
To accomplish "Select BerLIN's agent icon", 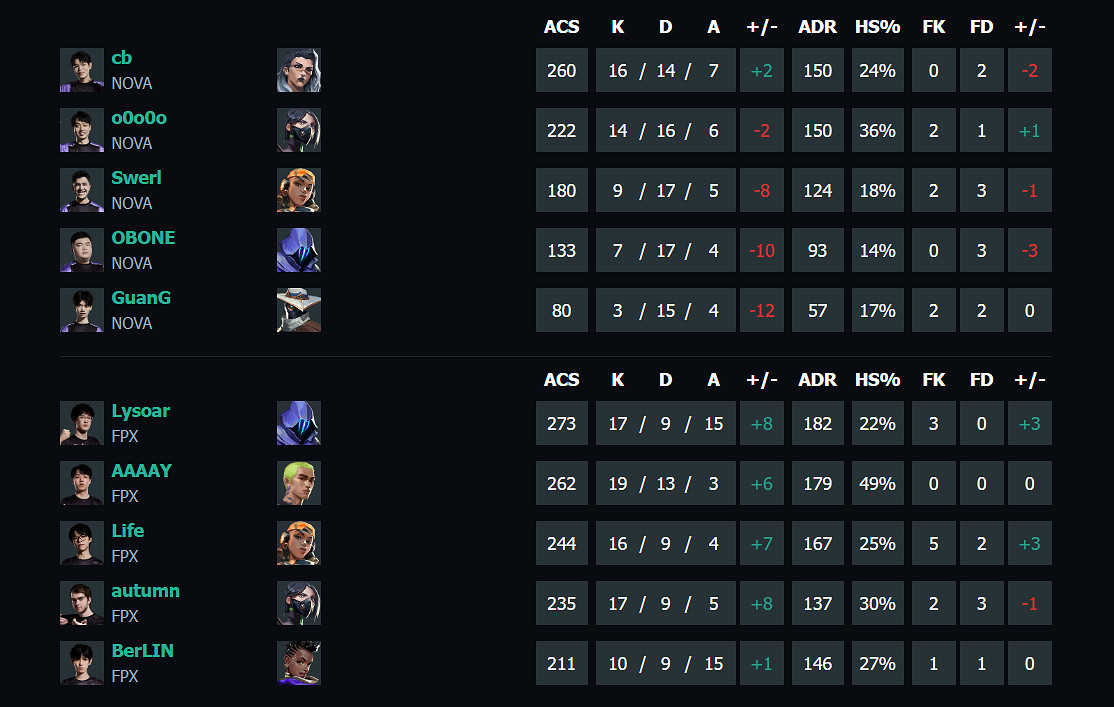I will point(298,663).
